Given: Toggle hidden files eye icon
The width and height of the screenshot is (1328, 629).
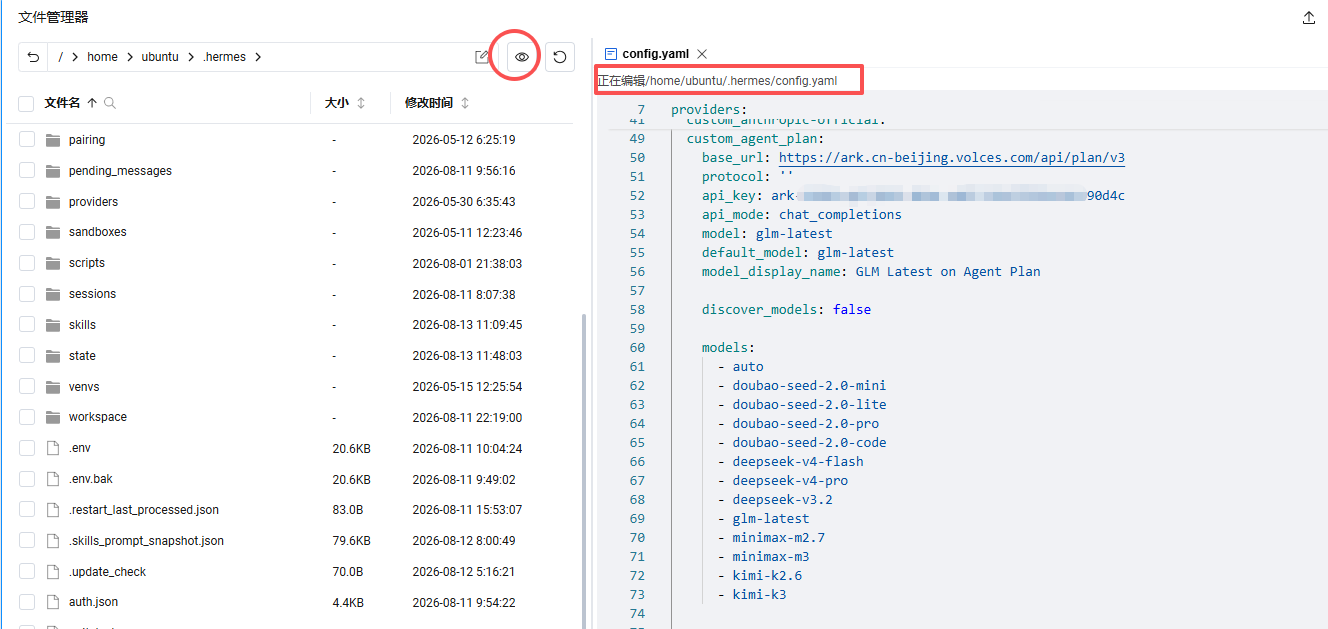Looking at the screenshot, I should (521, 57).
